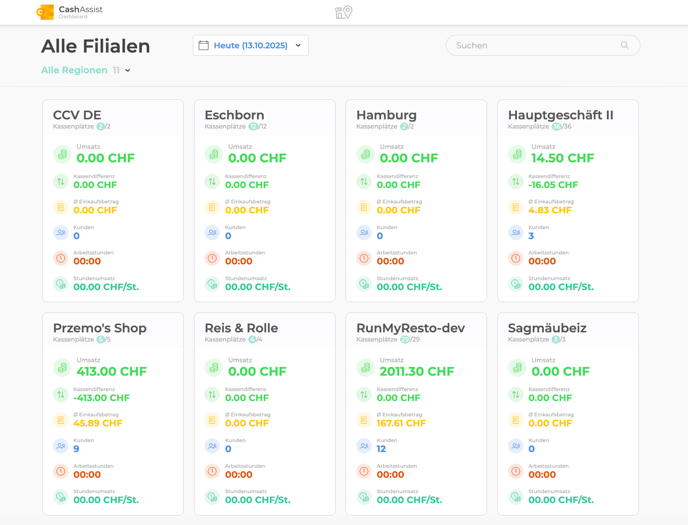Select the RunMyResto-dev 2011.30 CHF revenue
Image resolution: width=688 pixels, height=525 pixels.
point(417,372)
